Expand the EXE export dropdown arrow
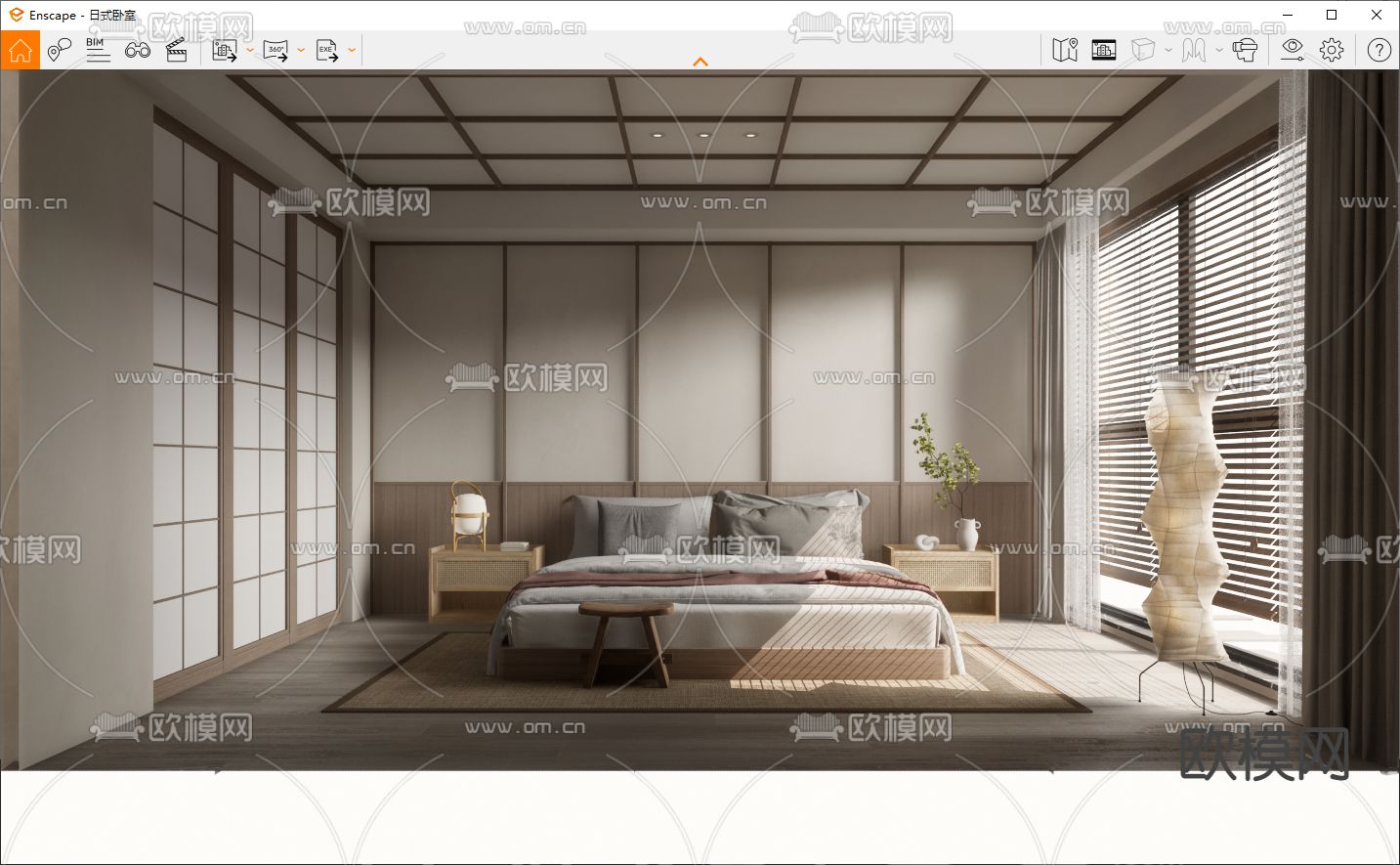Screen dimensions: 1400x865 [352, 50]
